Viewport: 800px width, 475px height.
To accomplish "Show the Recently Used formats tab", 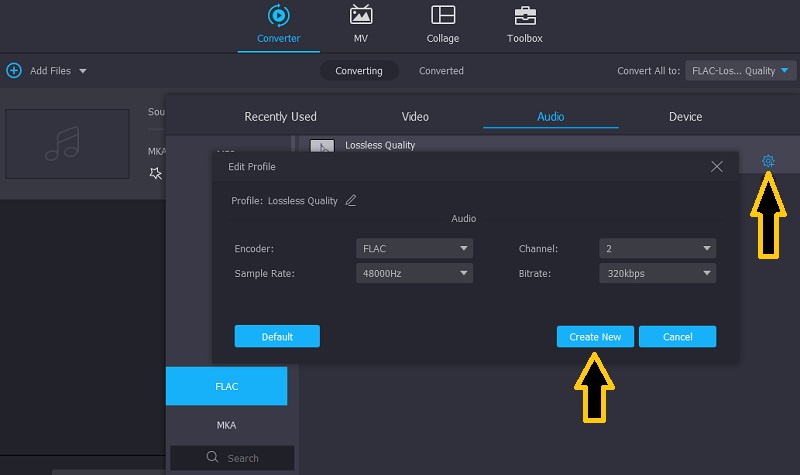I will pos(280,117).
